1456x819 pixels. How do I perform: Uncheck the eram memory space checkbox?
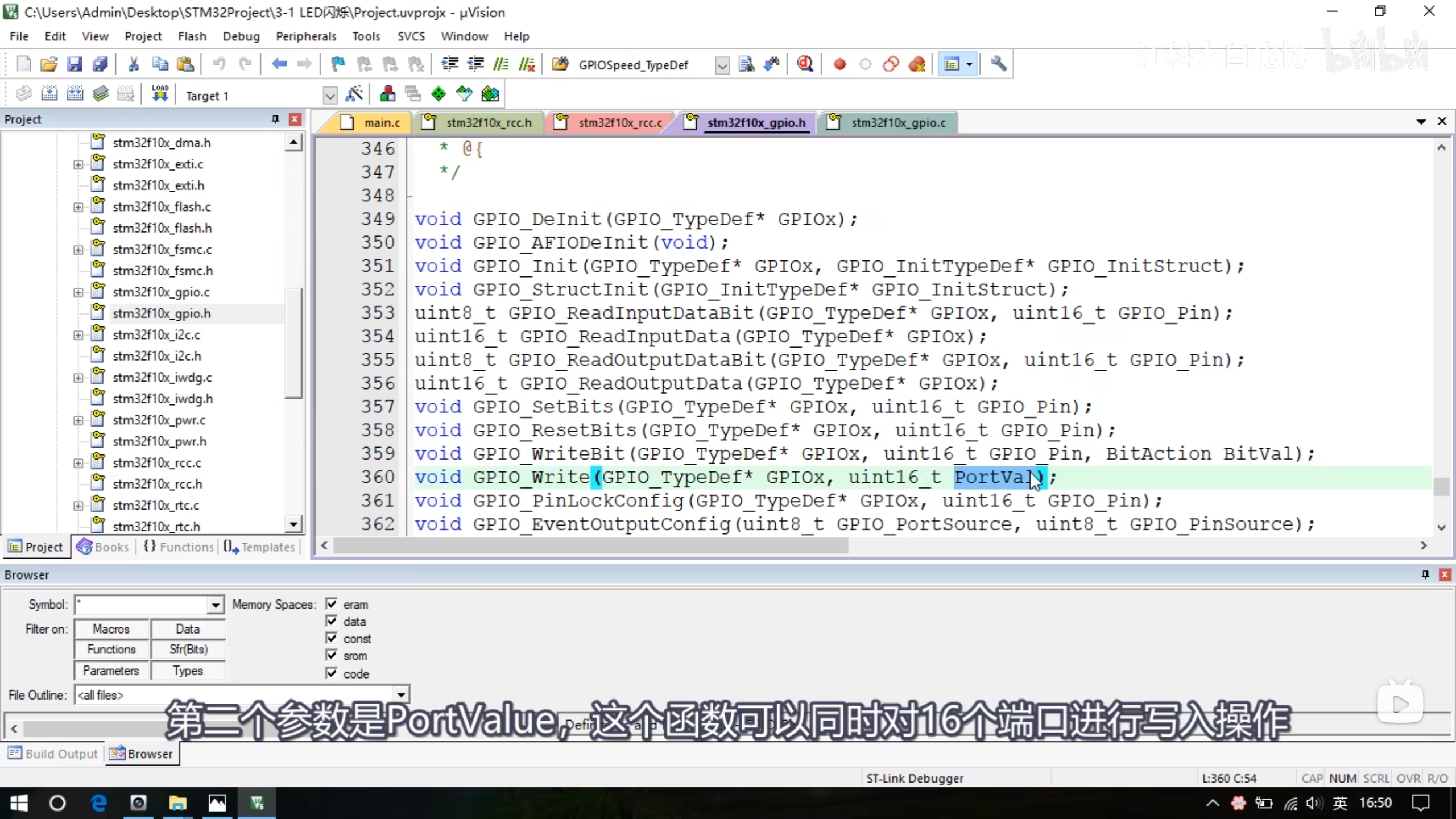click(332, 604)
